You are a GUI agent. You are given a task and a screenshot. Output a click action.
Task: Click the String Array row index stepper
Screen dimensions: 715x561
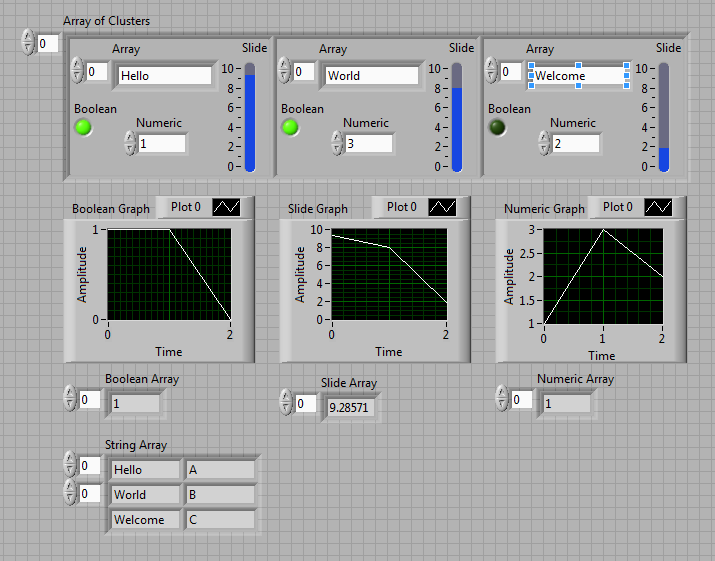click(70, 464)
